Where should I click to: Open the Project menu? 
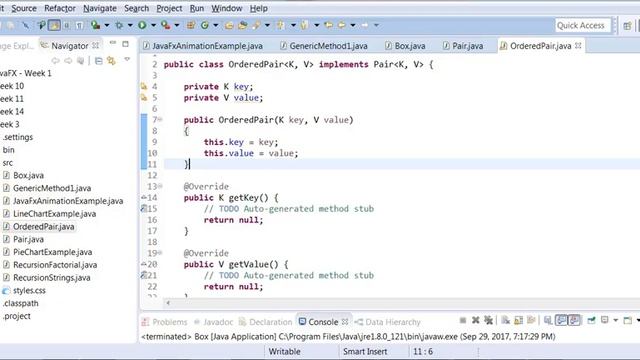click(x=169, y=8)
